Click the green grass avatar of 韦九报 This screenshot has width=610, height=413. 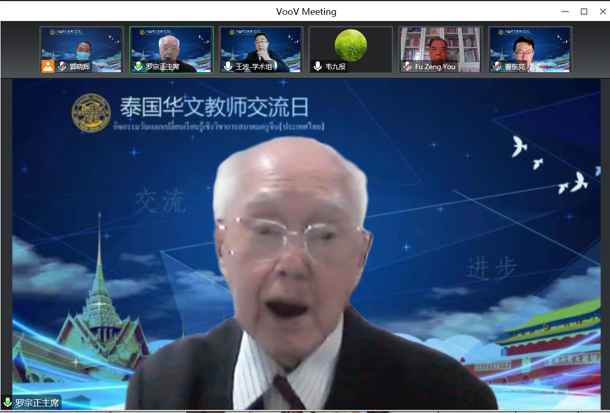point(351,45)
